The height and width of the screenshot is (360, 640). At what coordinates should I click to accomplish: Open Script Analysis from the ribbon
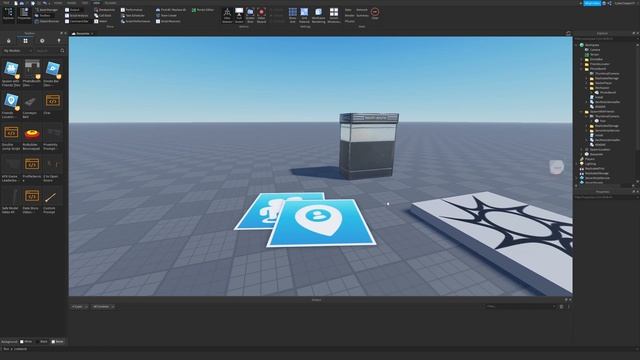tap(76, 16)
